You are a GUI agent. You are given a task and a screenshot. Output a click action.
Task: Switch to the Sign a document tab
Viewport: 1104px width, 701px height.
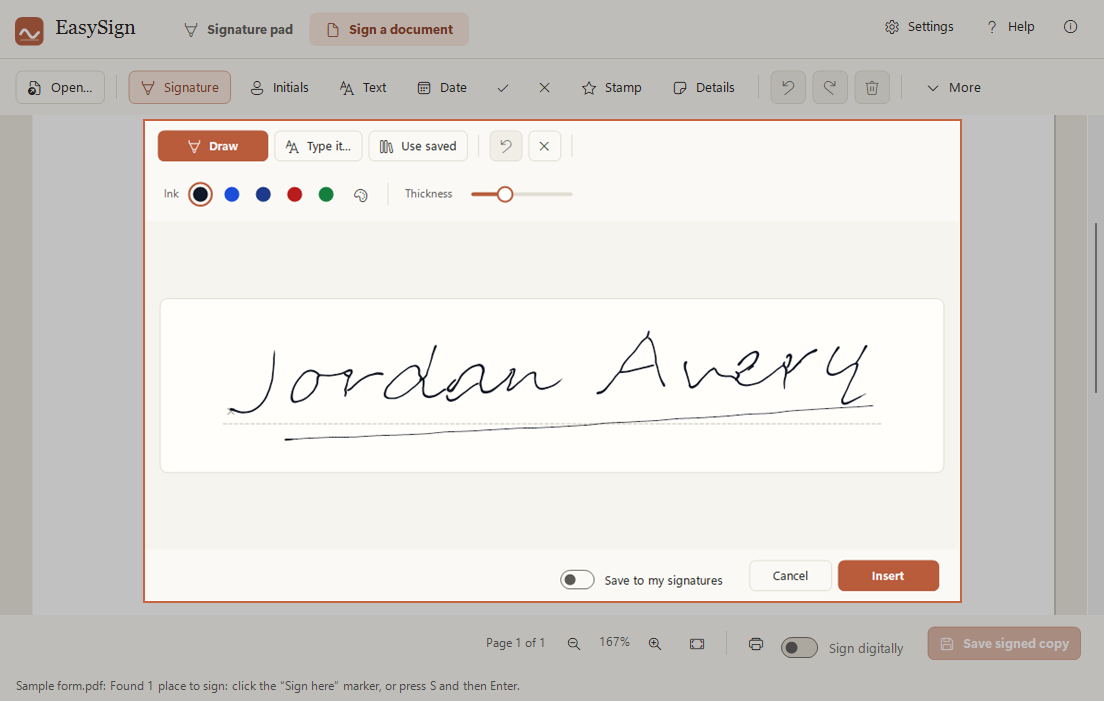pos(389,30)
